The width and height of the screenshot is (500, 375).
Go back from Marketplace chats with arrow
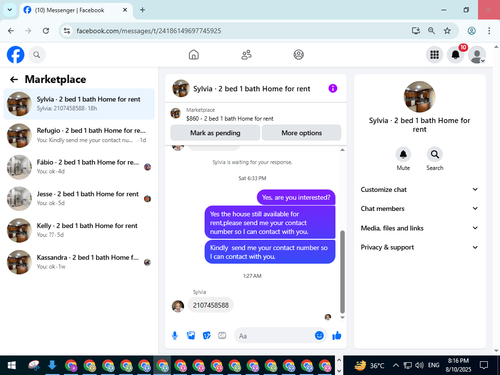coord(14,79)
